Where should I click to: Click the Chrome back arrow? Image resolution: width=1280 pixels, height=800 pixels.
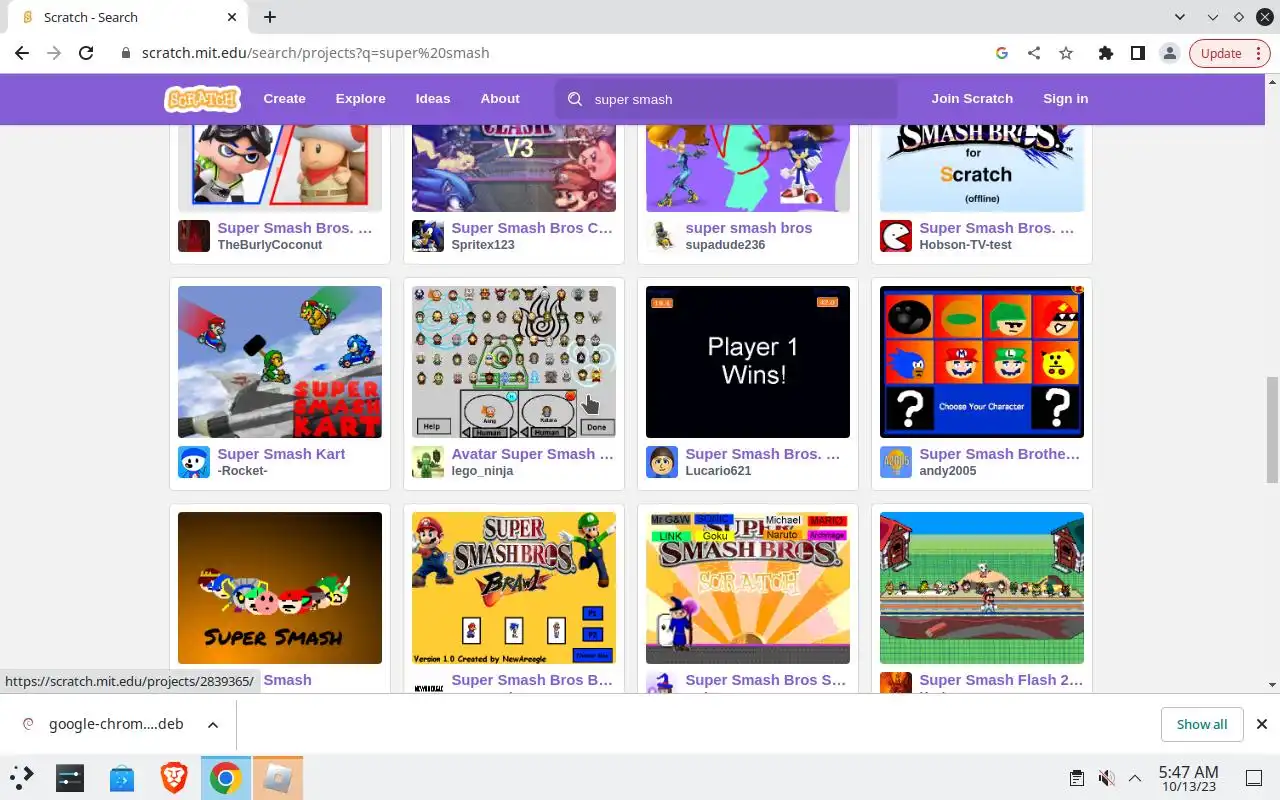point(22,53)
